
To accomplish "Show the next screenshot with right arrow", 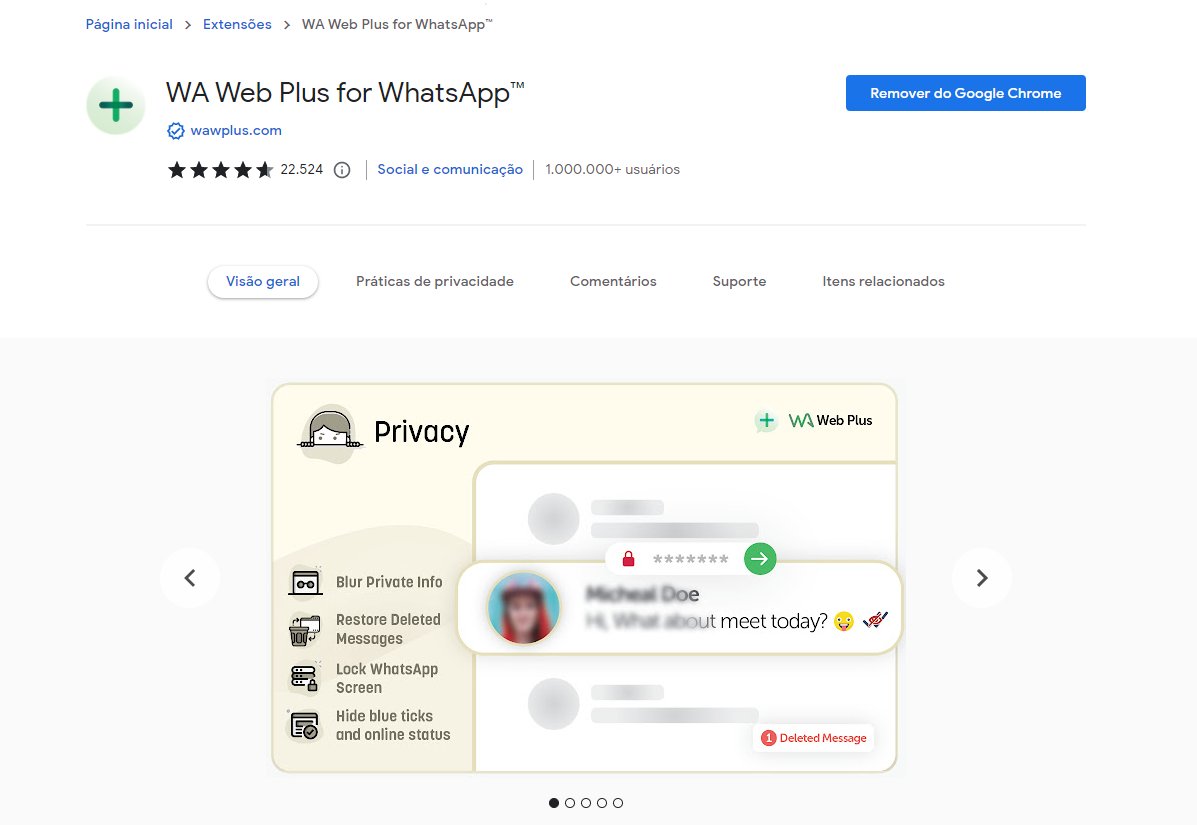I will click(982, 578).
